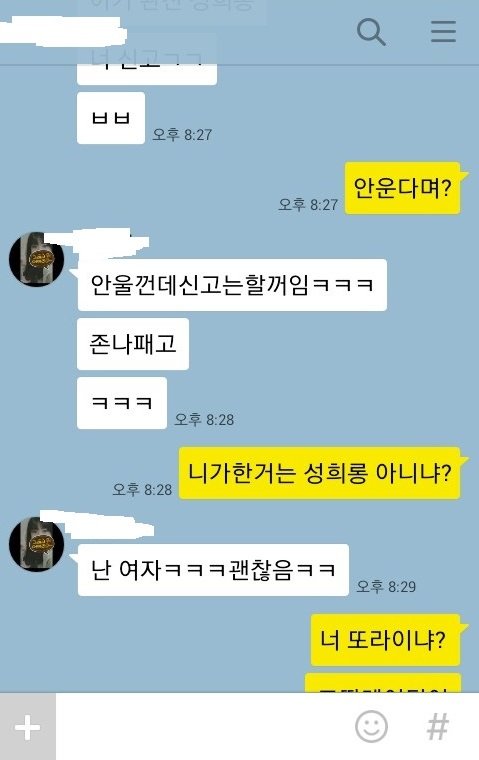
Task: Open the chat search magnifier icon
Action: 371,32
